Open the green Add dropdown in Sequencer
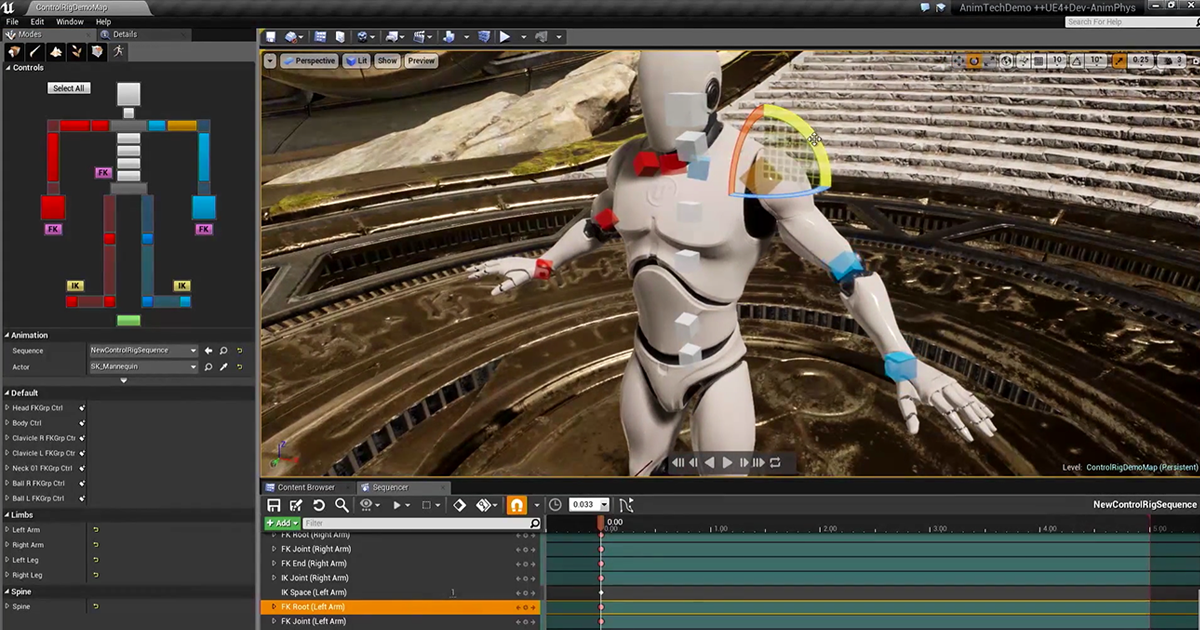This screenshot has height=630, width=1200. click(x=281, y=523)
